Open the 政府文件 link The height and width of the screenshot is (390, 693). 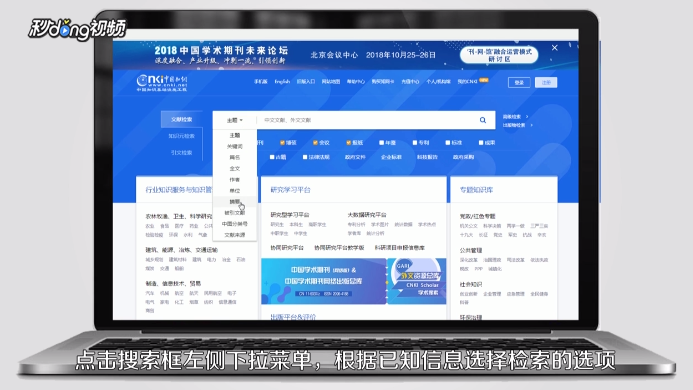click(x=355, y=157)
